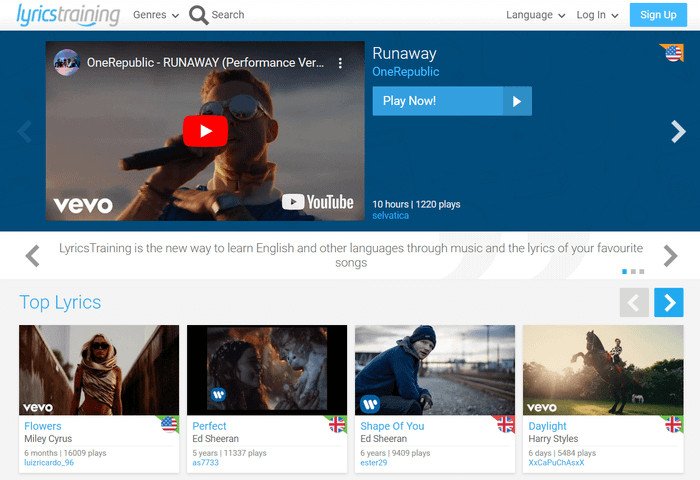This screenshot has width=700, height=480.
Task: Play the OneRepublic Runaway YouTube video
Action: click(205, 131)
